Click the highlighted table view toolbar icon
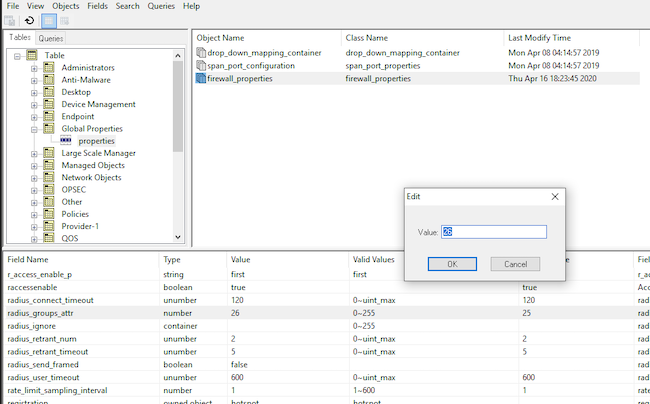The width and height of the screenshot is (650, 404). pos(49,21)
